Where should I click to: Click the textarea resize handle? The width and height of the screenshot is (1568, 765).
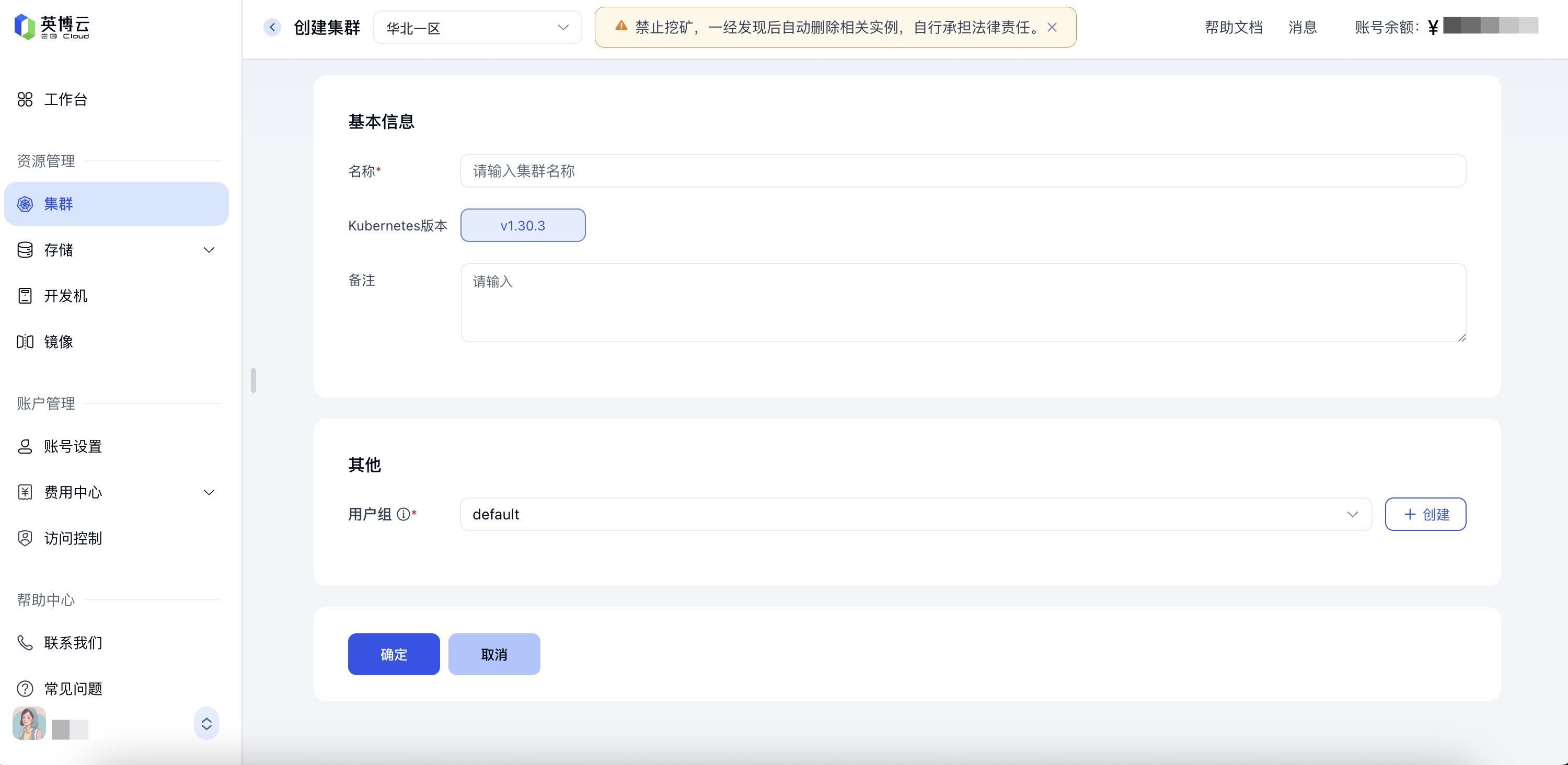tap(1461, 337)
